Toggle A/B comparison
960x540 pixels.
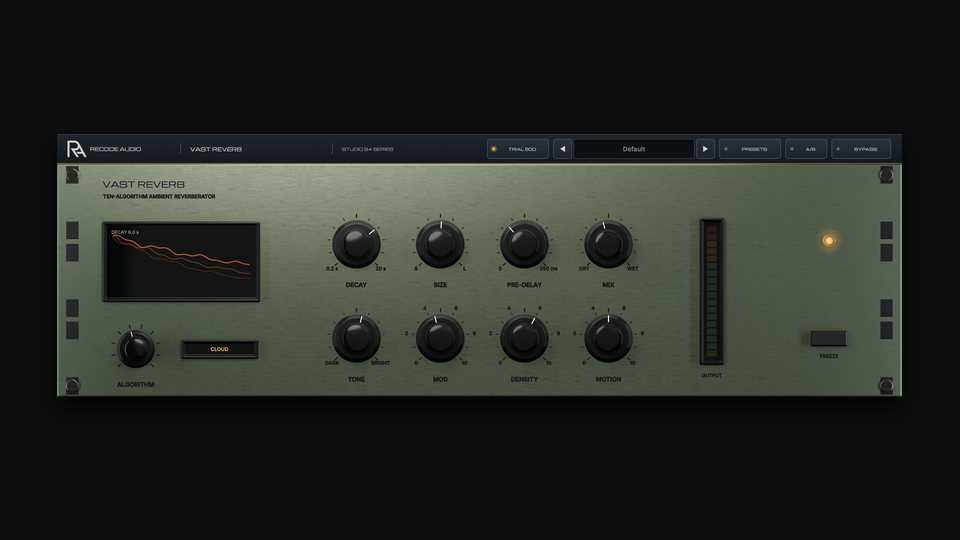tap(806, 149)
